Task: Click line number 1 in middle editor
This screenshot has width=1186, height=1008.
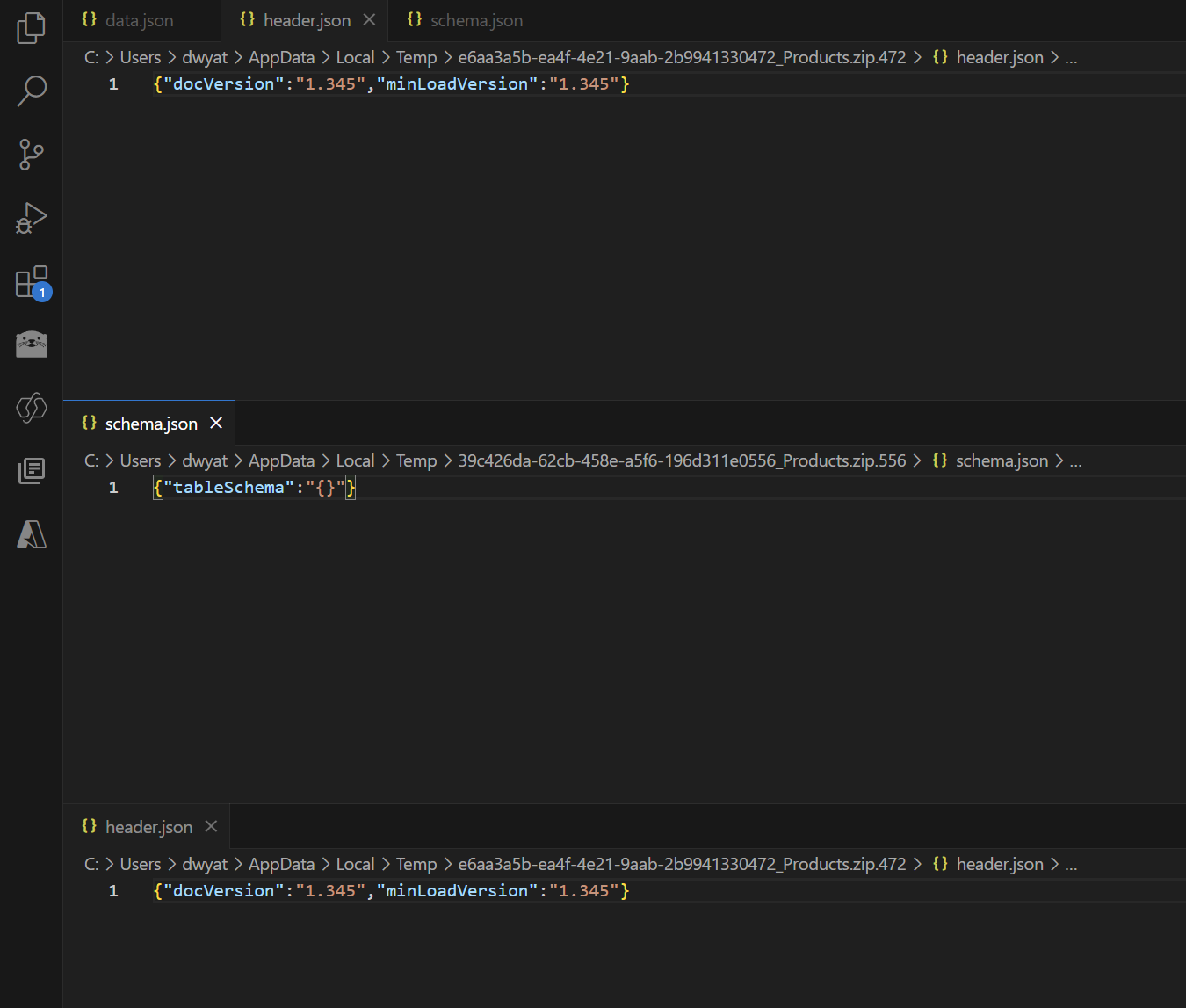Action: tap(113, 487)
